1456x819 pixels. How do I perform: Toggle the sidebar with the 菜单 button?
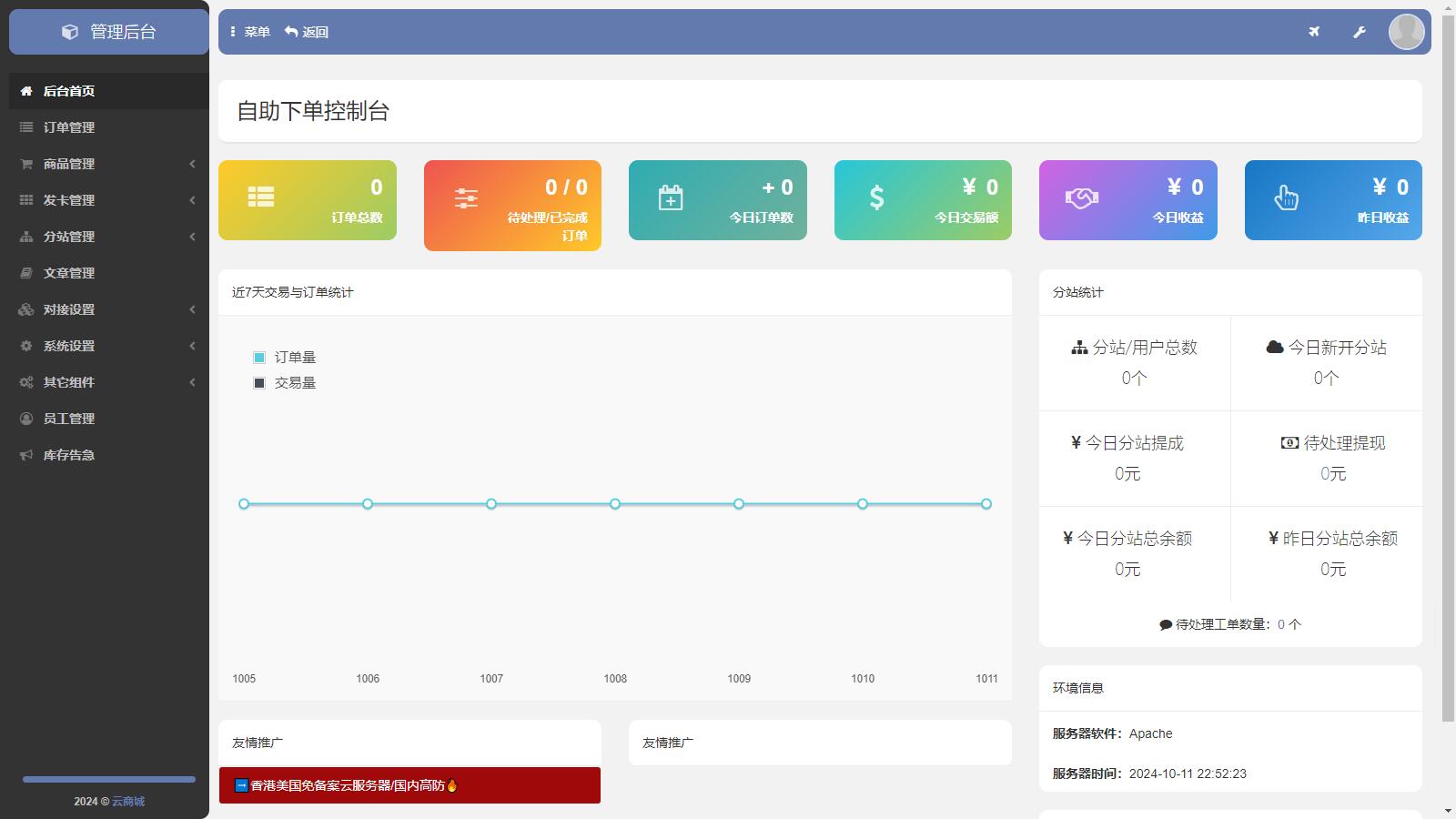(250, 32)
